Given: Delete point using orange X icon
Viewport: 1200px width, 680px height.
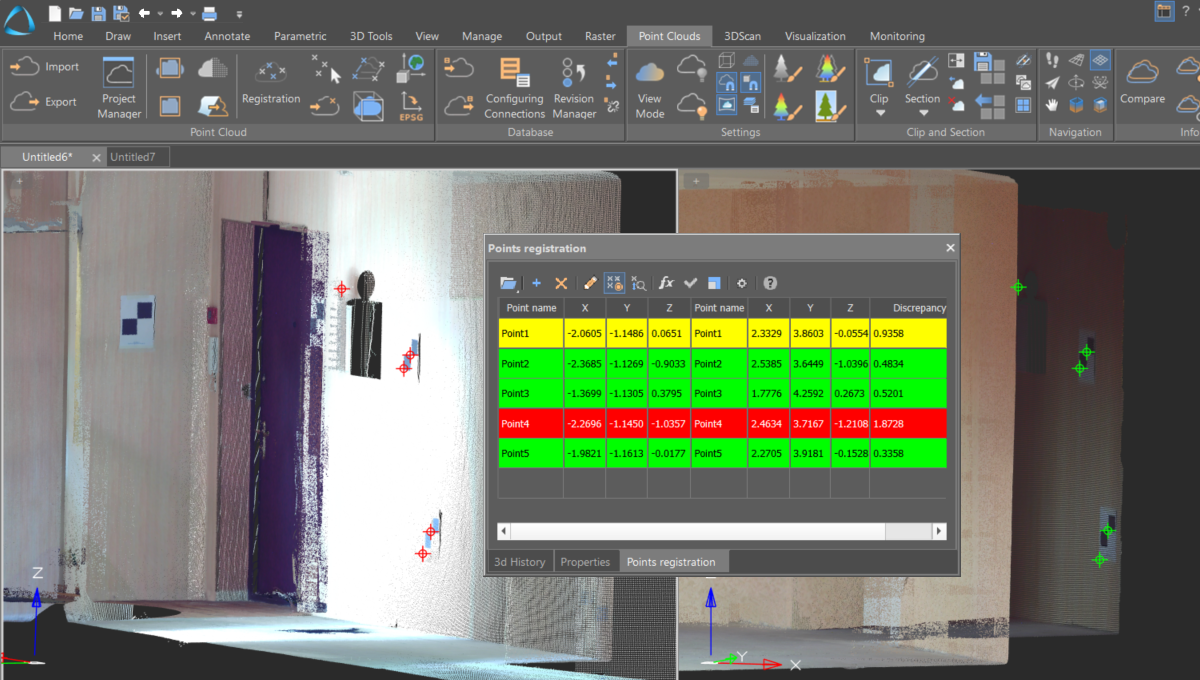Looking at the screenshot, I should (x=561, y=284).
